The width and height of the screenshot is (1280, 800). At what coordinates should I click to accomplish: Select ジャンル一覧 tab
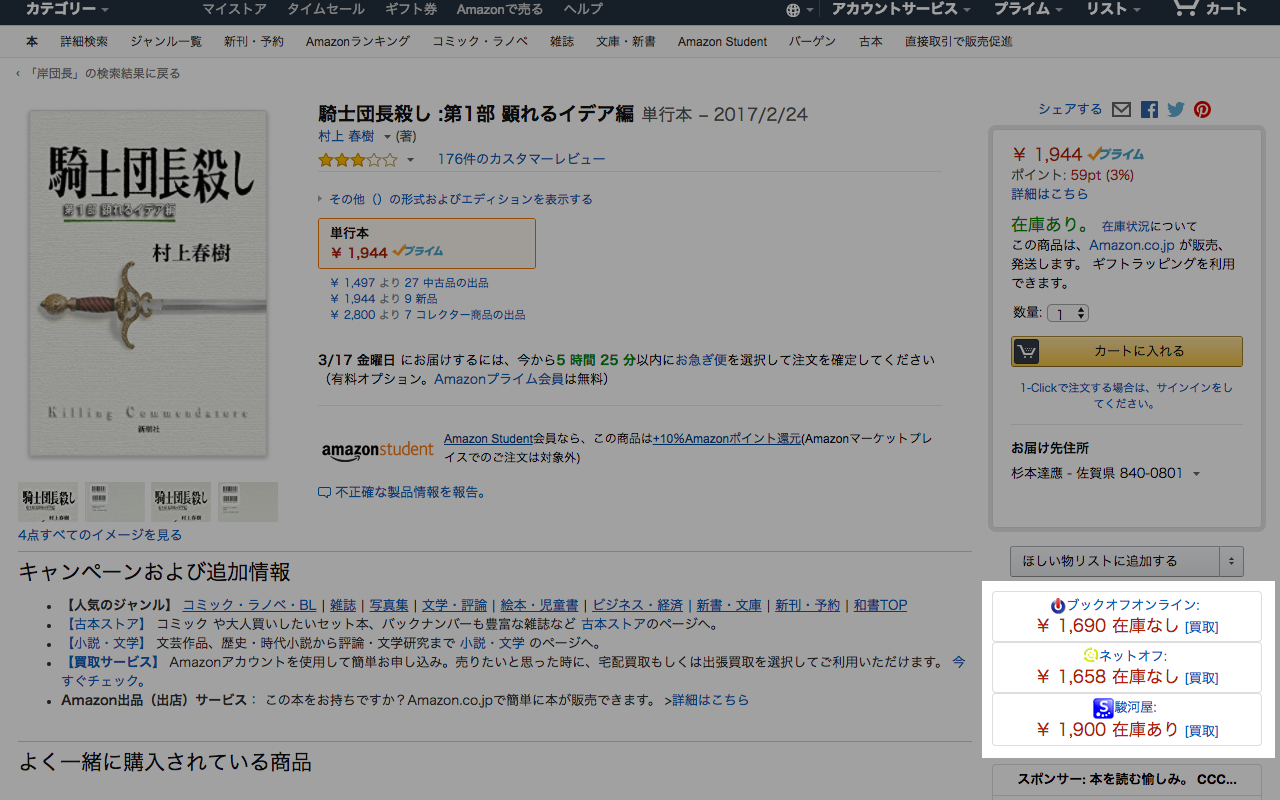(166, 41)
